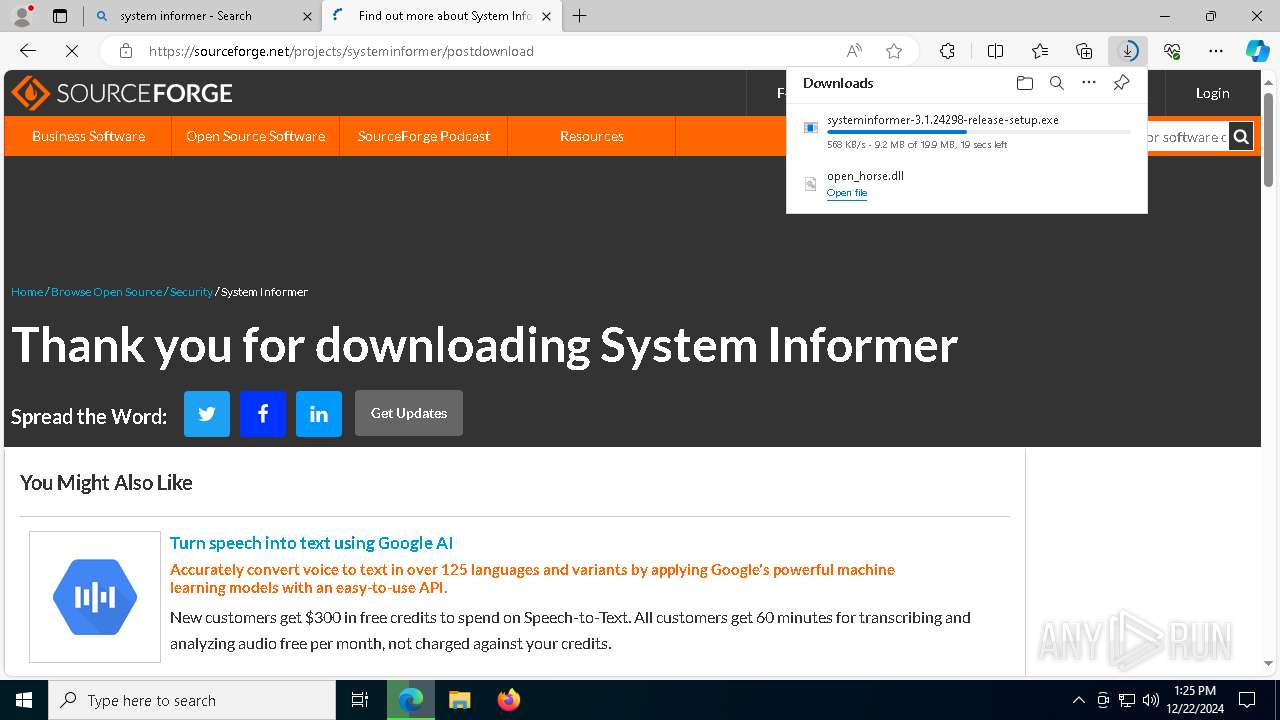Show hidden system tray icons
1280x720 pixels.
click(x=1078, y=700)
